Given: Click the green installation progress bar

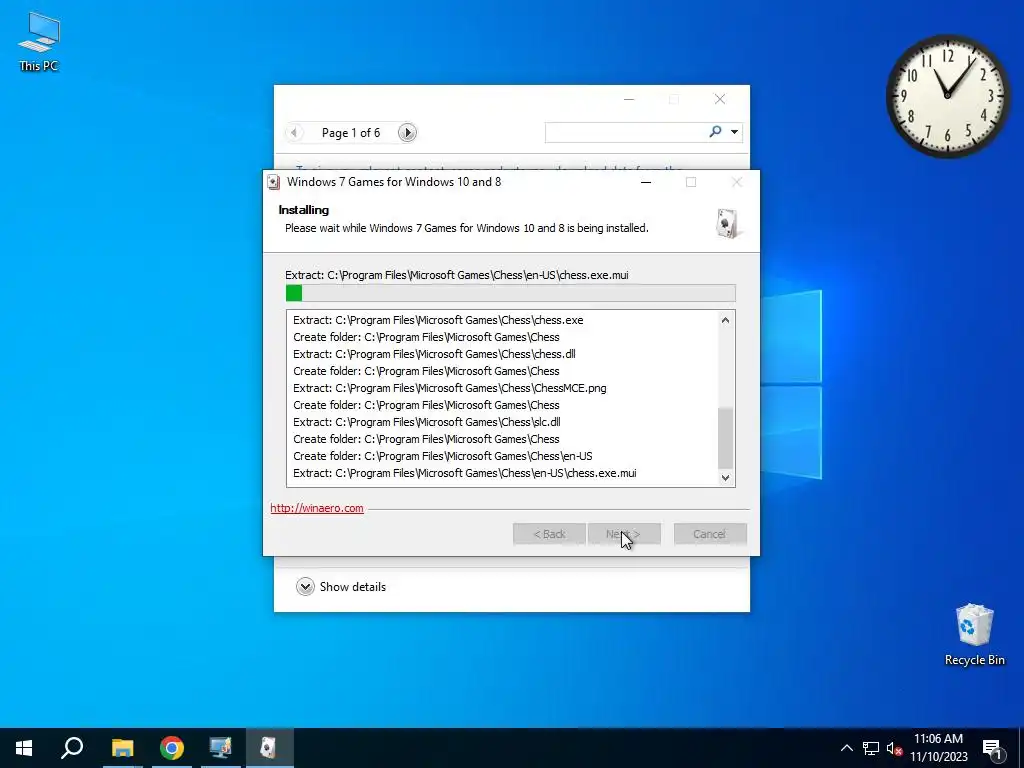Looking at the screenshot, I should (x=510, y=293).
